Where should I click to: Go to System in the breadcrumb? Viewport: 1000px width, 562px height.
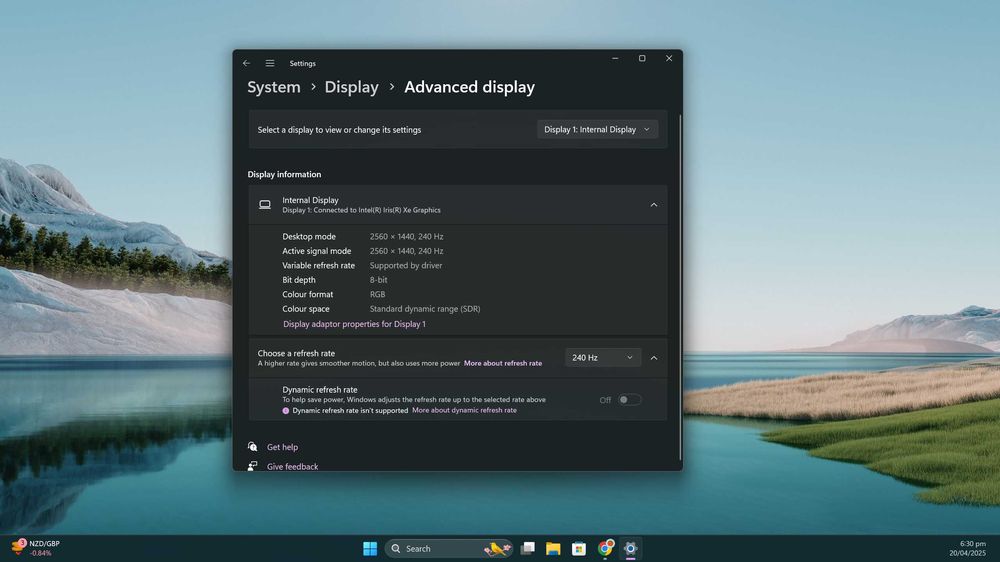pos(274,87)
